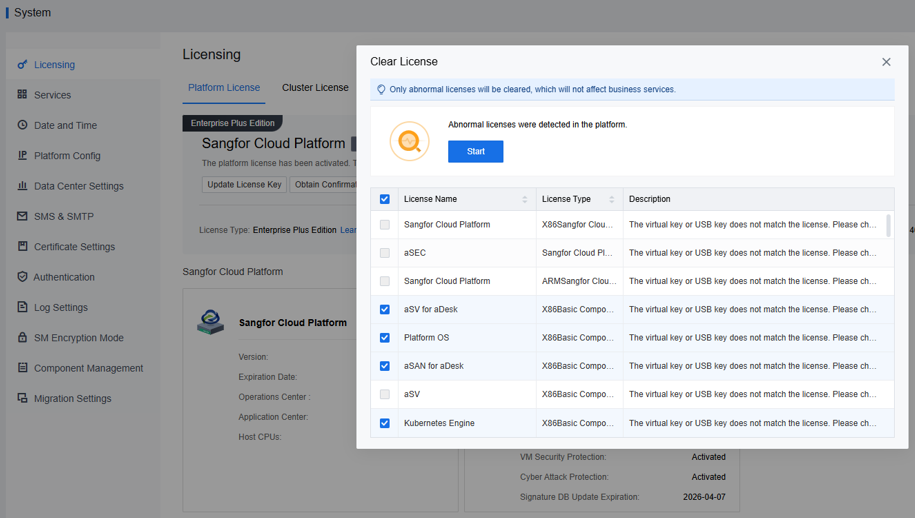Click the Sangfor Cloud Platform product icon
915x518 pixels.
pos(211,322)
